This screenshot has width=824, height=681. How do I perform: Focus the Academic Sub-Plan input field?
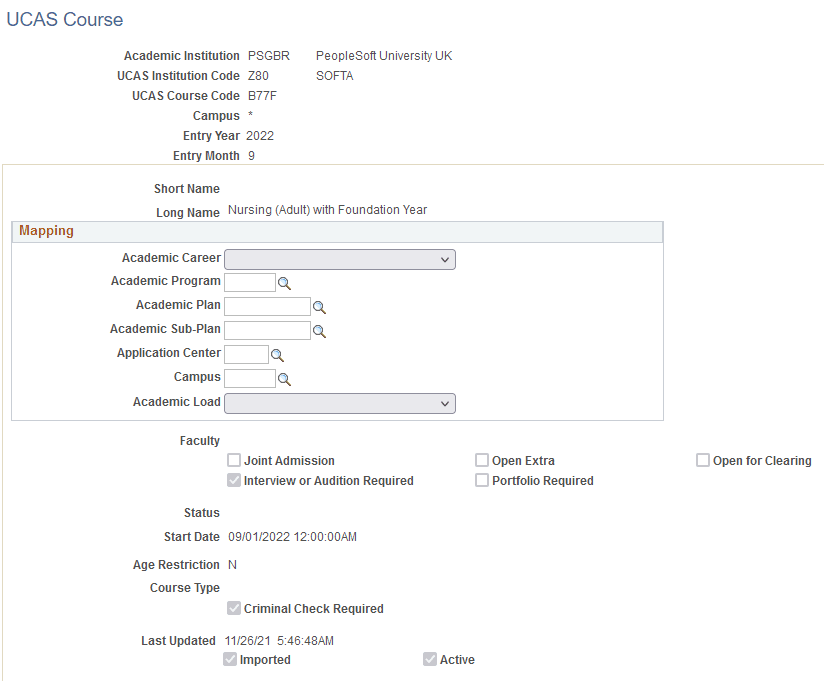coord(267,331)
